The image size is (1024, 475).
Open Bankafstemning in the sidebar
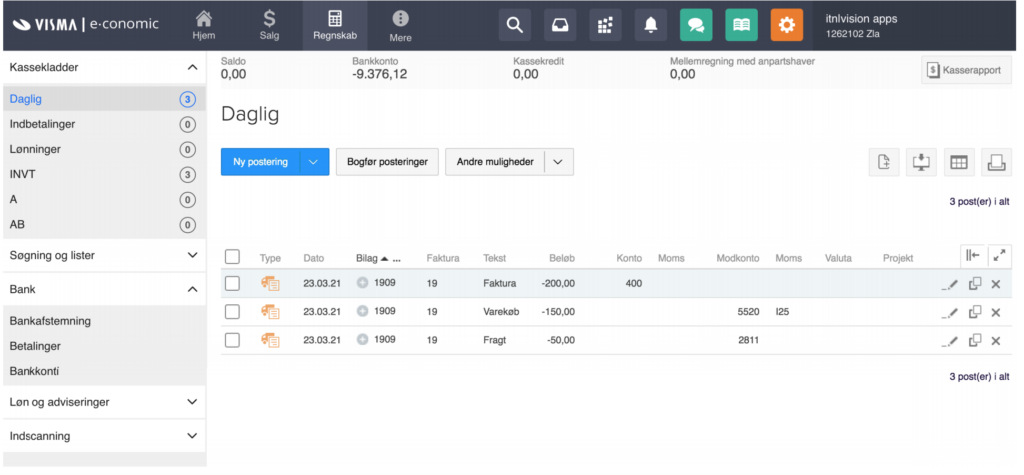pyautogui.click(x=50, y=321)
